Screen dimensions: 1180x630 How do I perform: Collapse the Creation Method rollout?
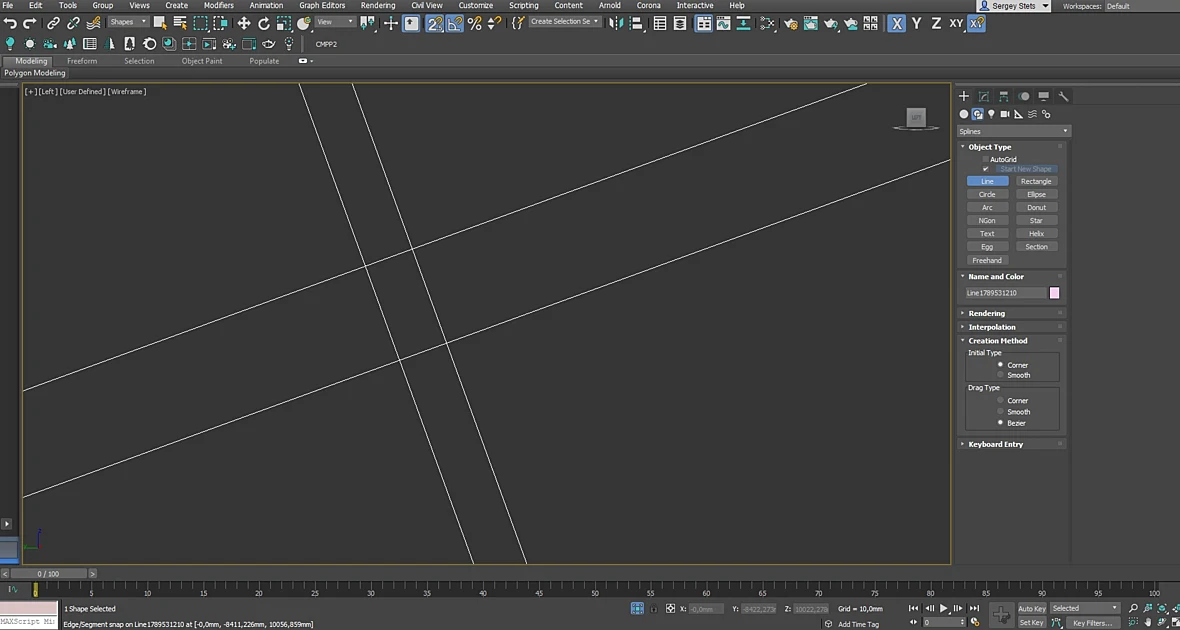(x=1012, y=340)
